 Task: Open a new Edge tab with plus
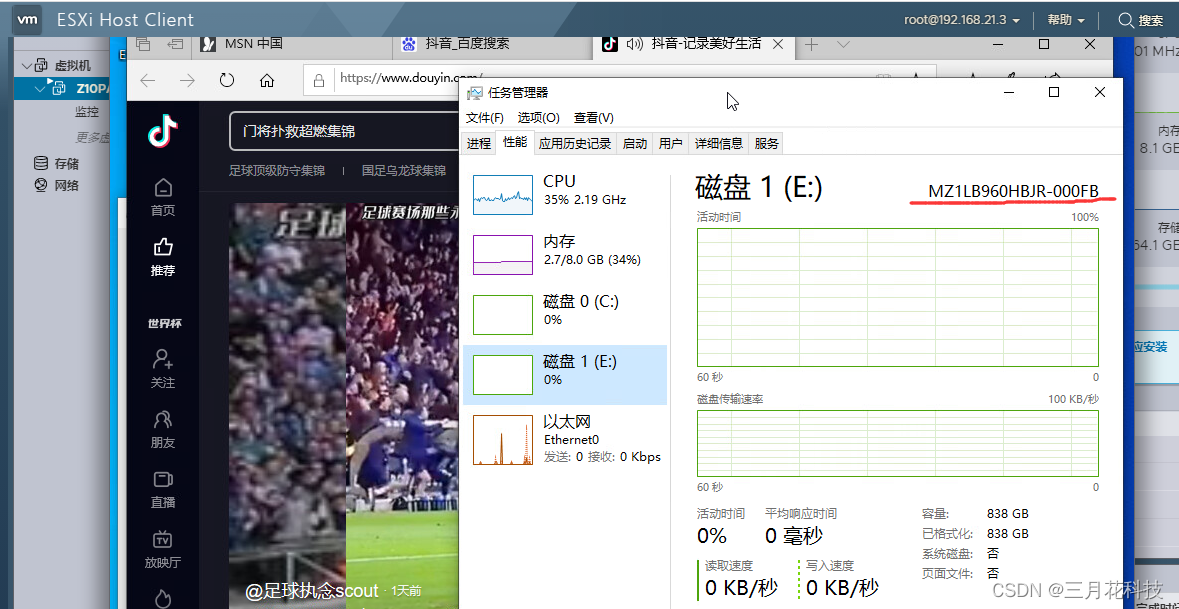pos(811,44)
